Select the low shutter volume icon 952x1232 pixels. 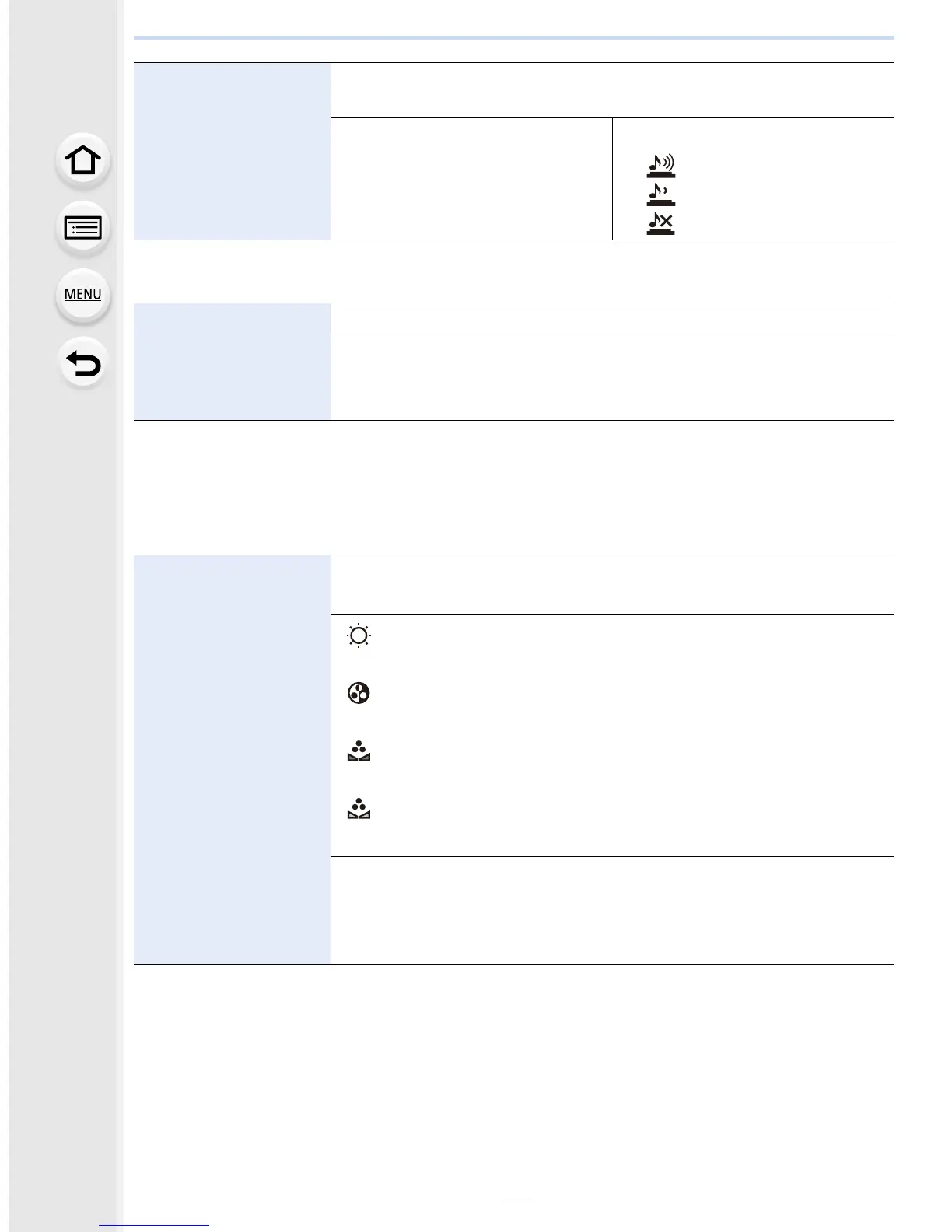[x=660, y=194]
